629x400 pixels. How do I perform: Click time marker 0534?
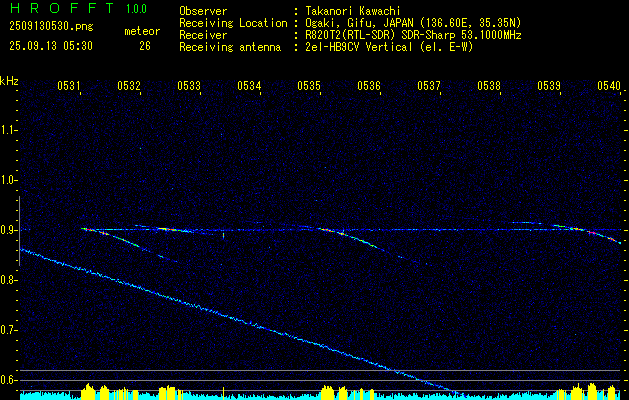coord(249,85)
